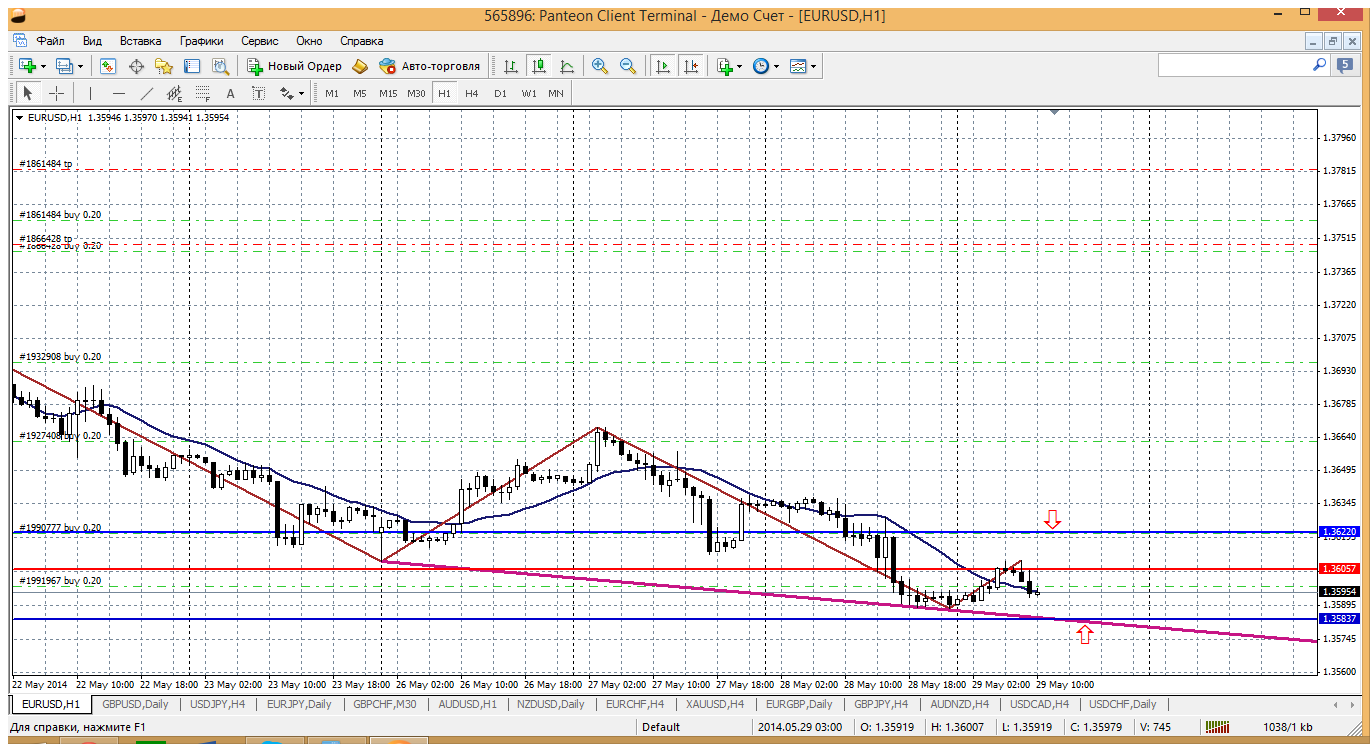Expand the Profiles dropdown arrow
1370x744 pixels.
click(x=80, y=66)
